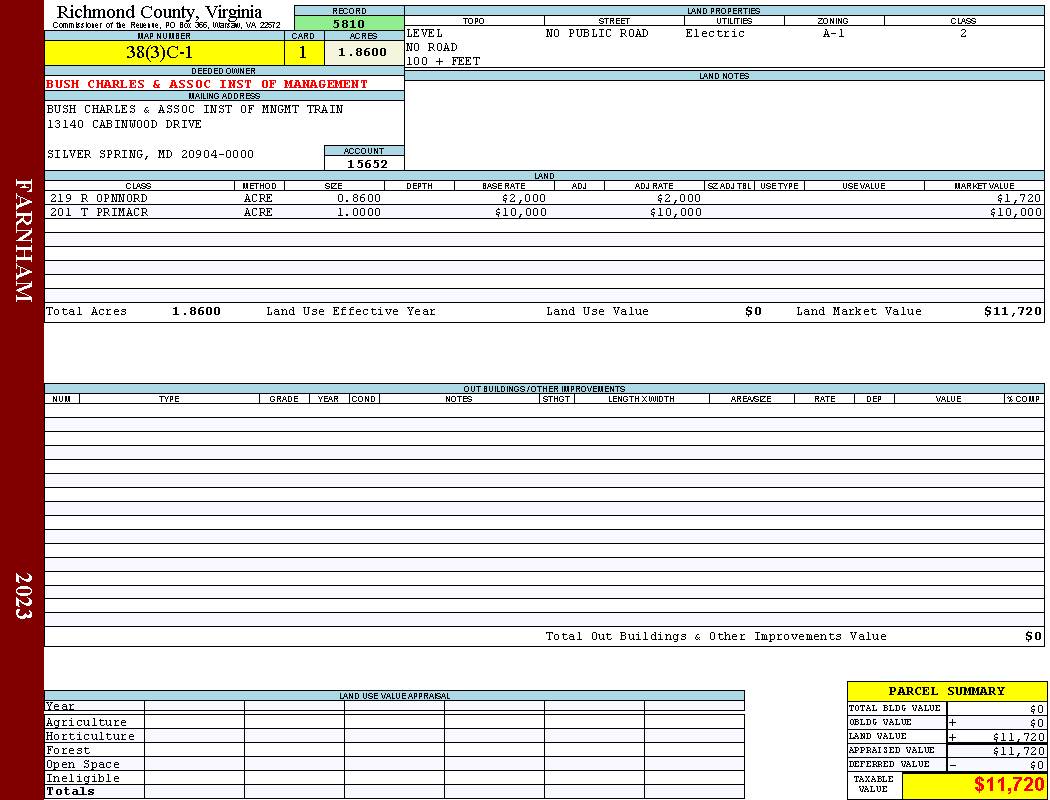The width and height of the screenshot is (1050, 800).
Task: Select the deeded owner name in red
Action: 207,84
